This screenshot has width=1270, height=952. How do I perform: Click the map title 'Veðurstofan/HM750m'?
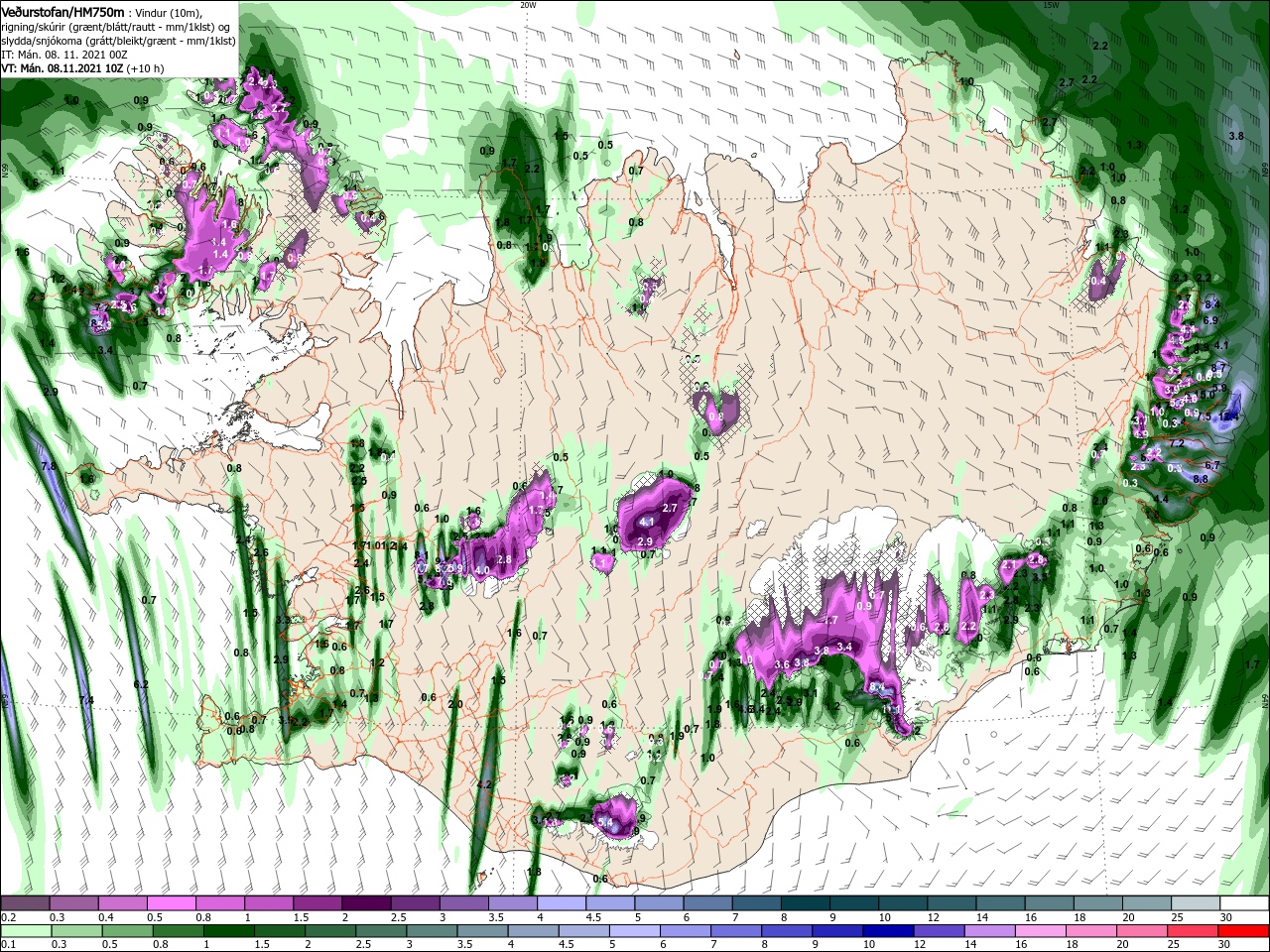(63, 11)
